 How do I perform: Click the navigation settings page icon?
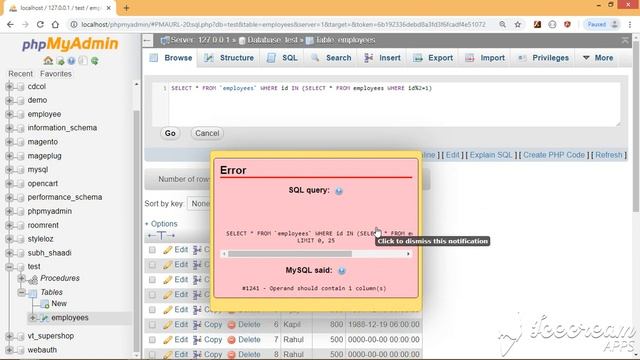click(83, 61)
